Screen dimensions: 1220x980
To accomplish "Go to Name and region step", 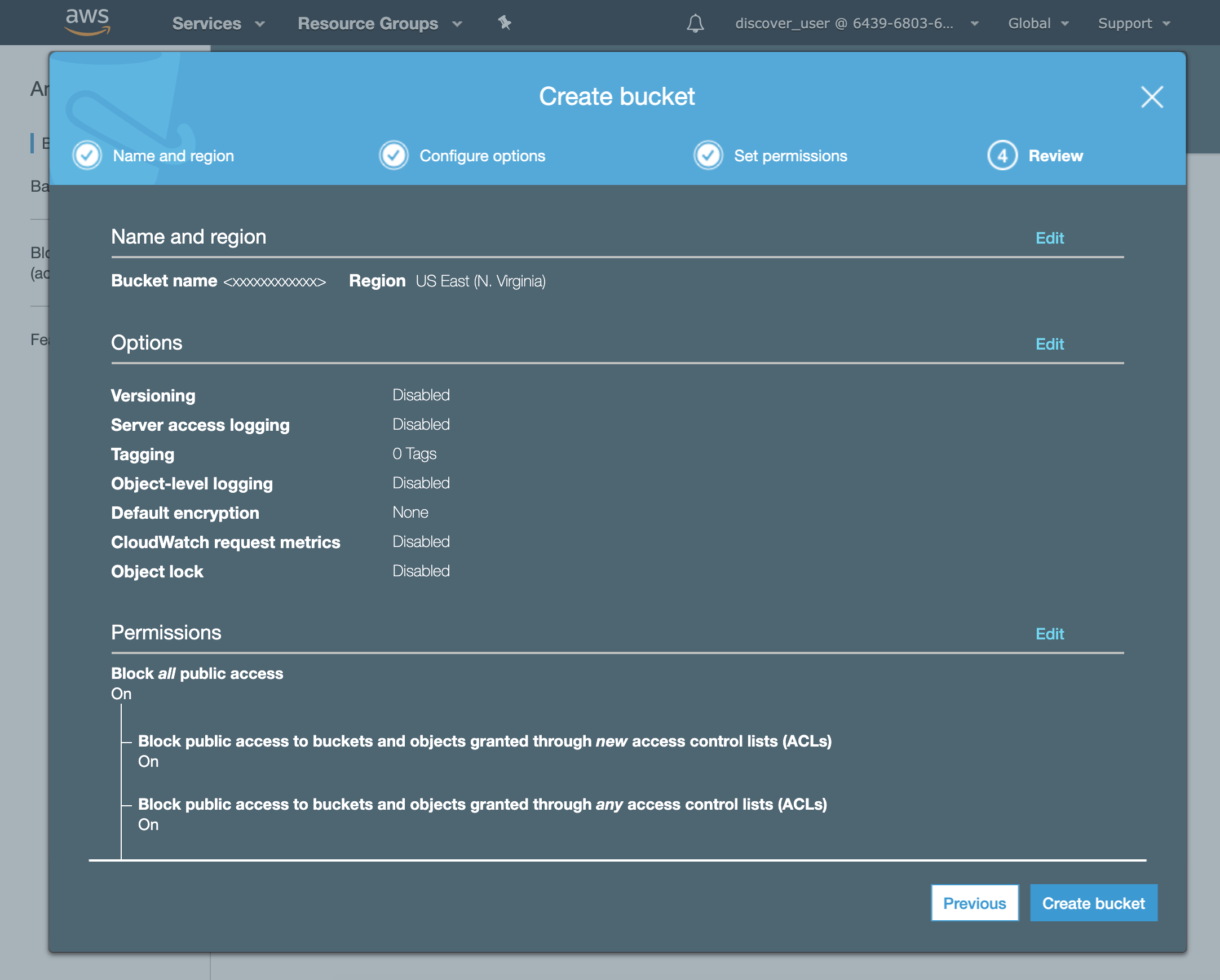I will [173, 156].
